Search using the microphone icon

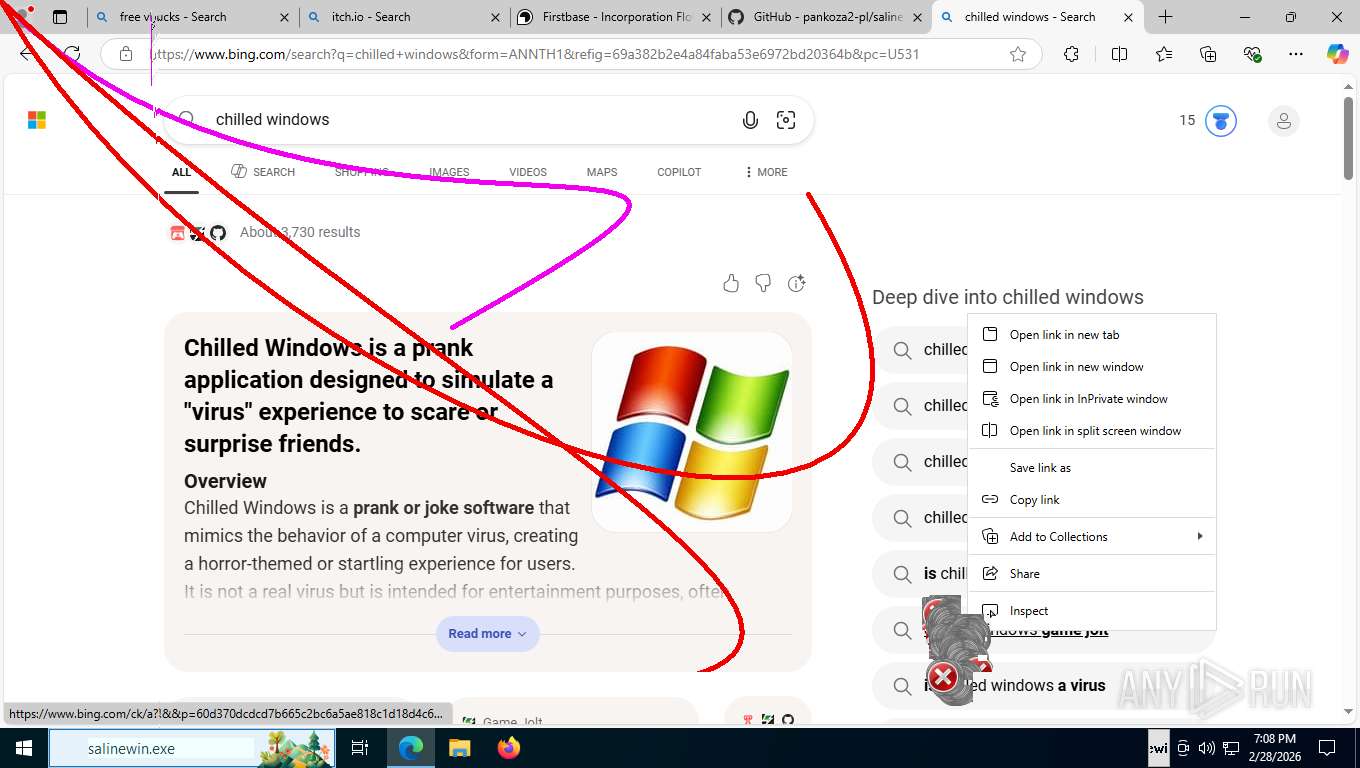click(x=750, y=120)
